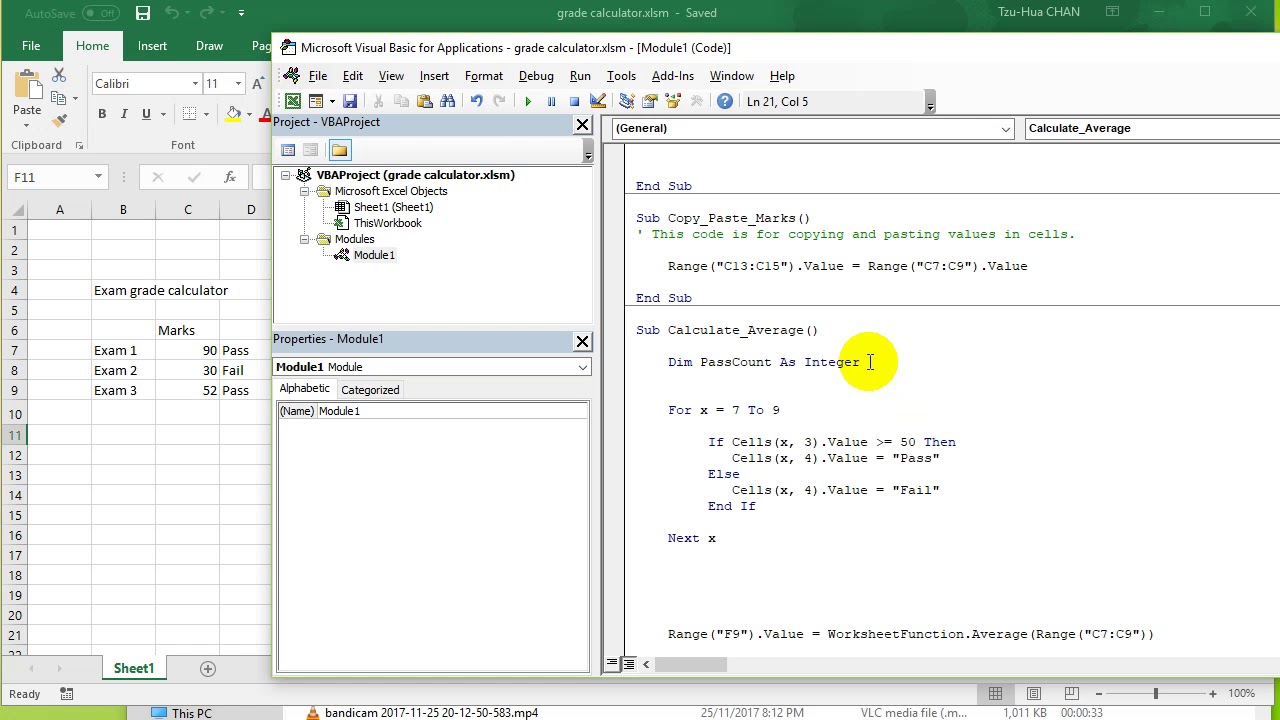This screenshot has width=1280, height=720.
Task: Click the yellow Fill Color bucket
Action: pyautogui.click(x=233, y=114)
